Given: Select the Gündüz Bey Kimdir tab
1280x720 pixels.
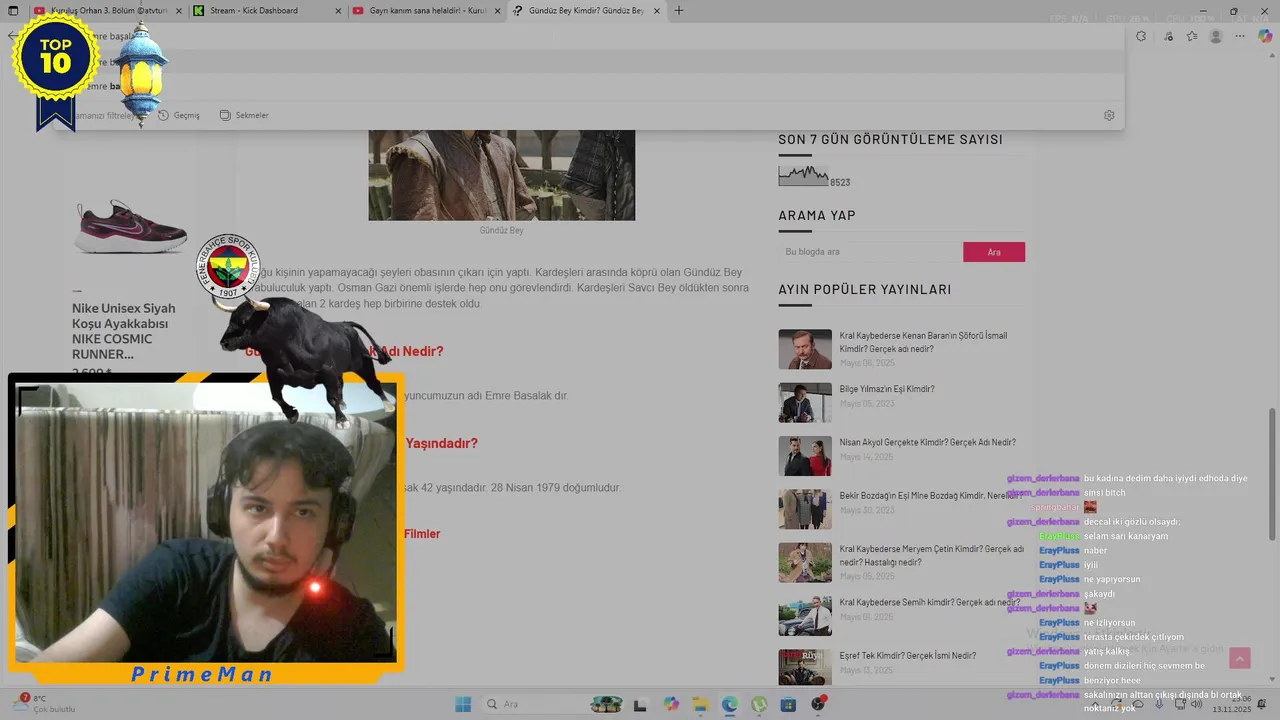Looking at the screenshot, I should click(x=586, y=11).
